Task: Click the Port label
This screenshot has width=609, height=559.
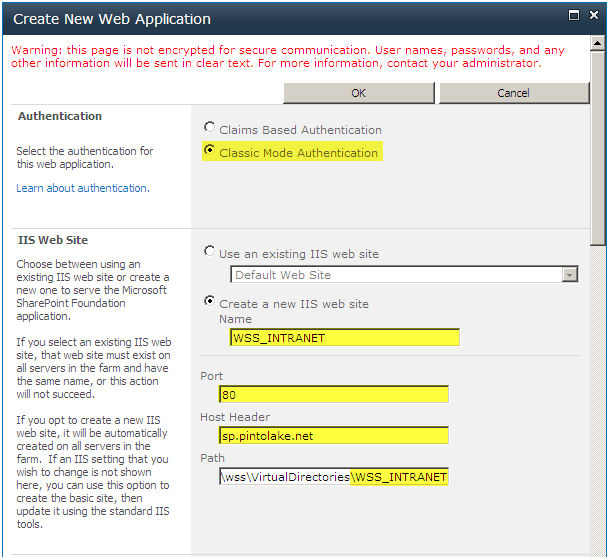Action: pos(212,376)
